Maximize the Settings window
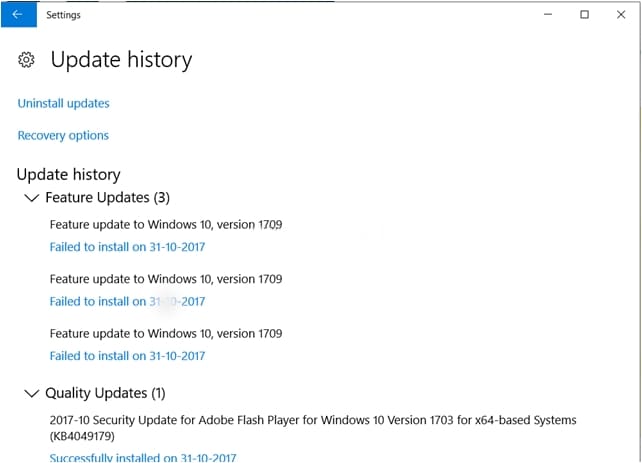Screen dimensions: 642x463 tap(585, 15)
